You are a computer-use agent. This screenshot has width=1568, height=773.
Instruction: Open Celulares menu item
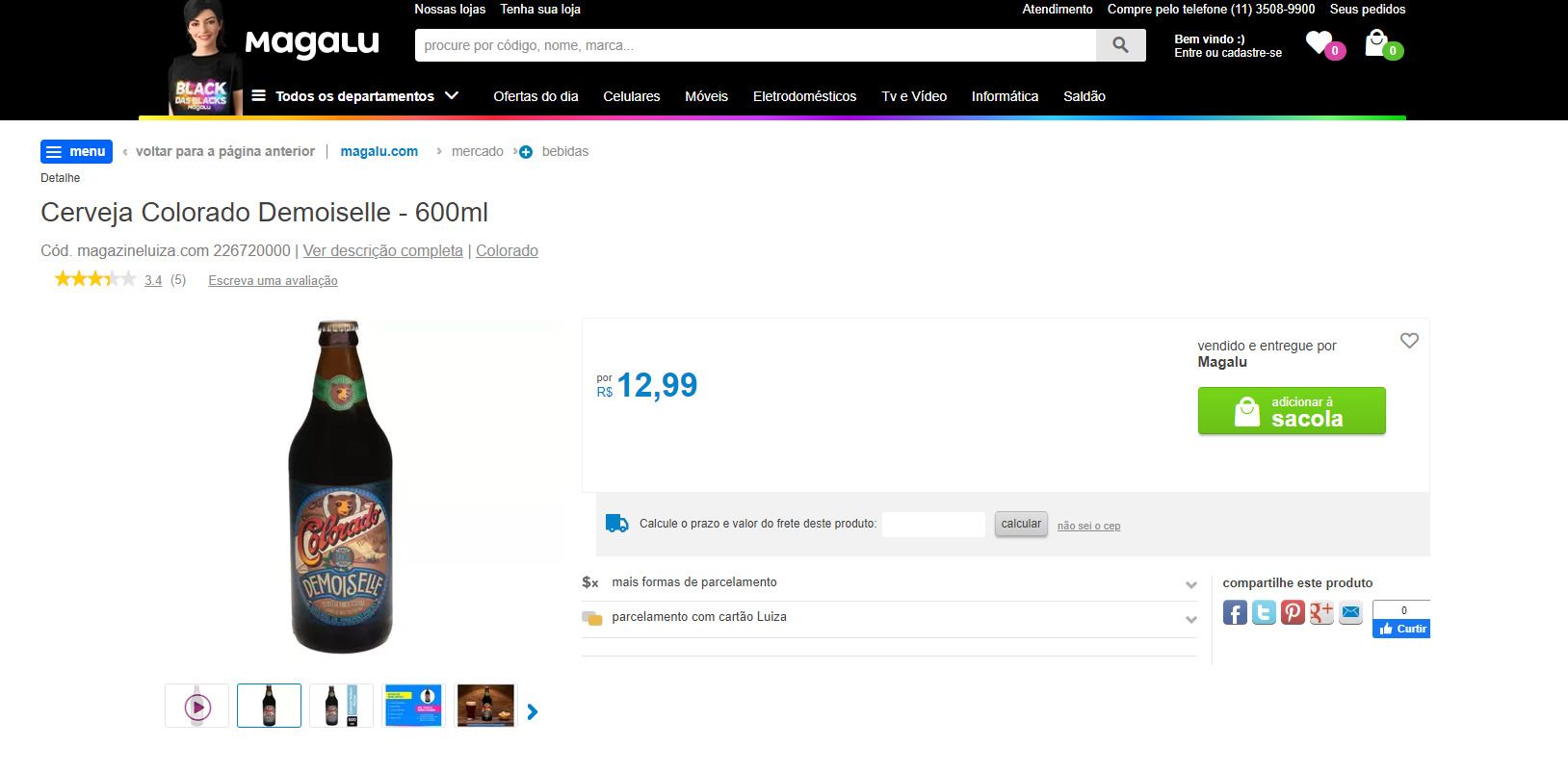632,96
